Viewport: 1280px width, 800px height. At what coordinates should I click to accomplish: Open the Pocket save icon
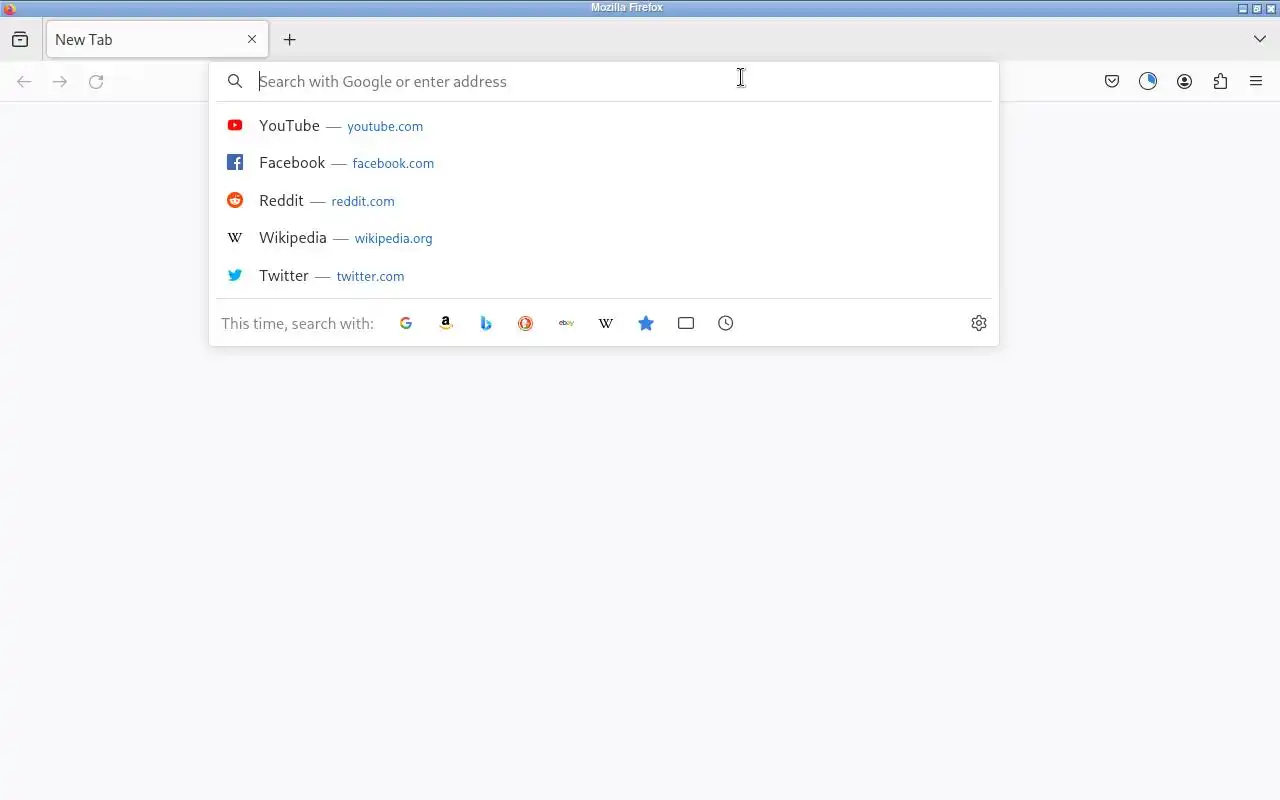tap(1112, 82)
